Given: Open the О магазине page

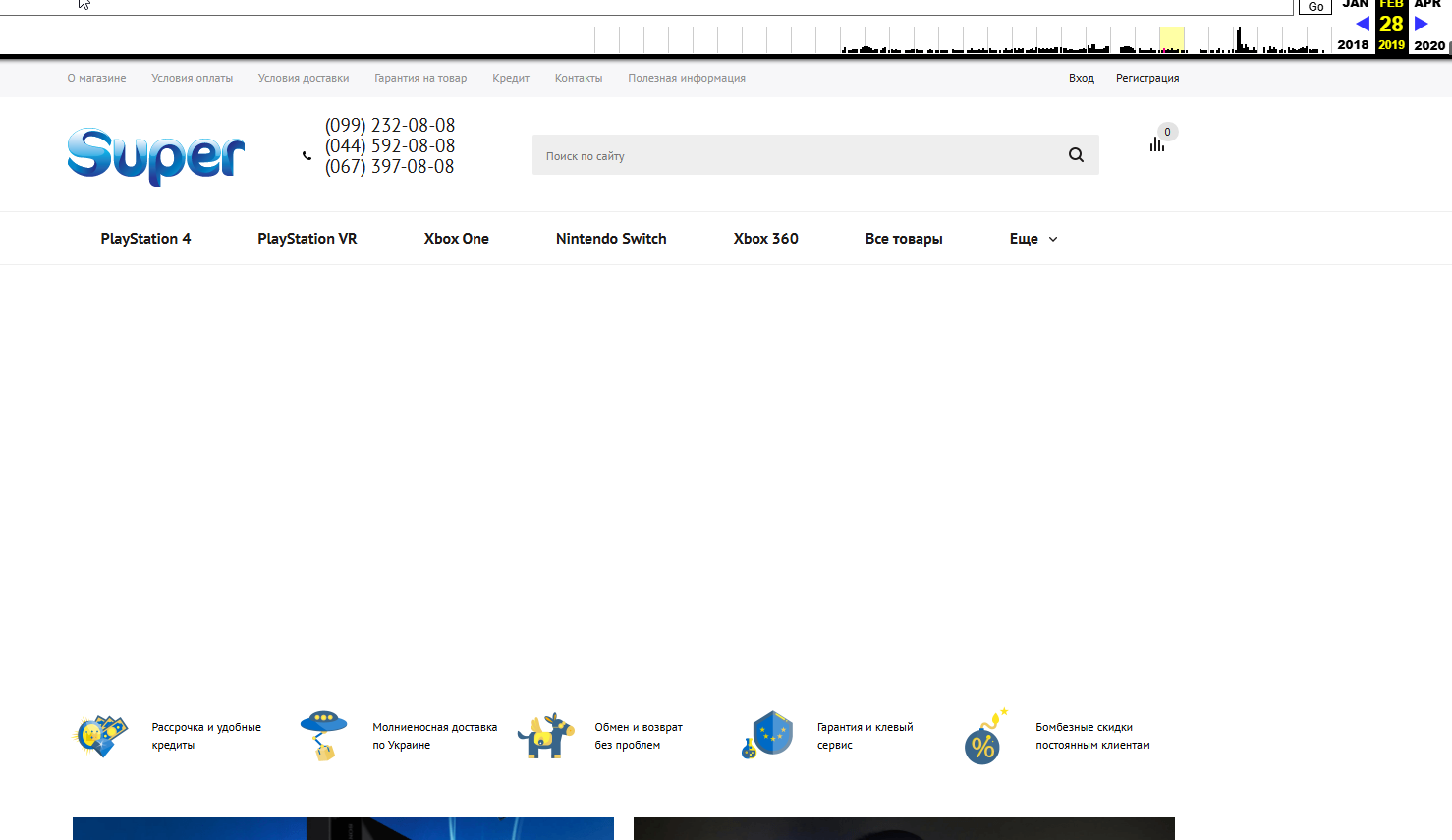Looking at the screenshot, I should (96, 78).
